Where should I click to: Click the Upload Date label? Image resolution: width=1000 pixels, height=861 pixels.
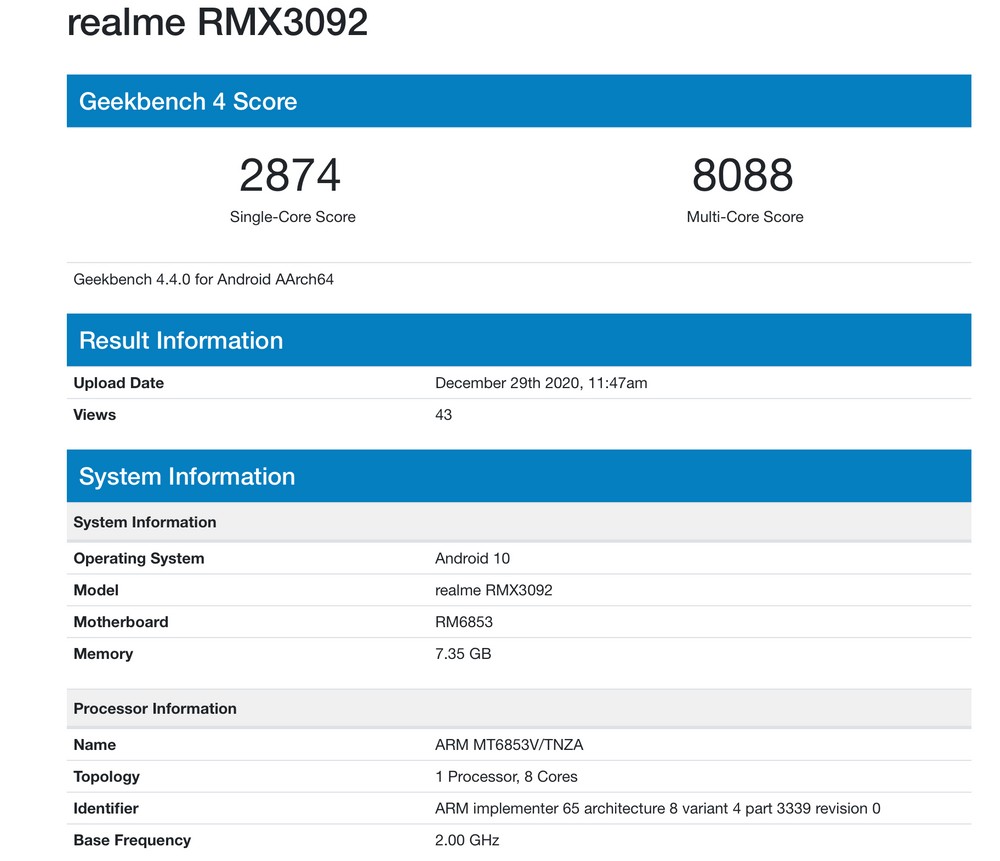[x=119, y=383]
